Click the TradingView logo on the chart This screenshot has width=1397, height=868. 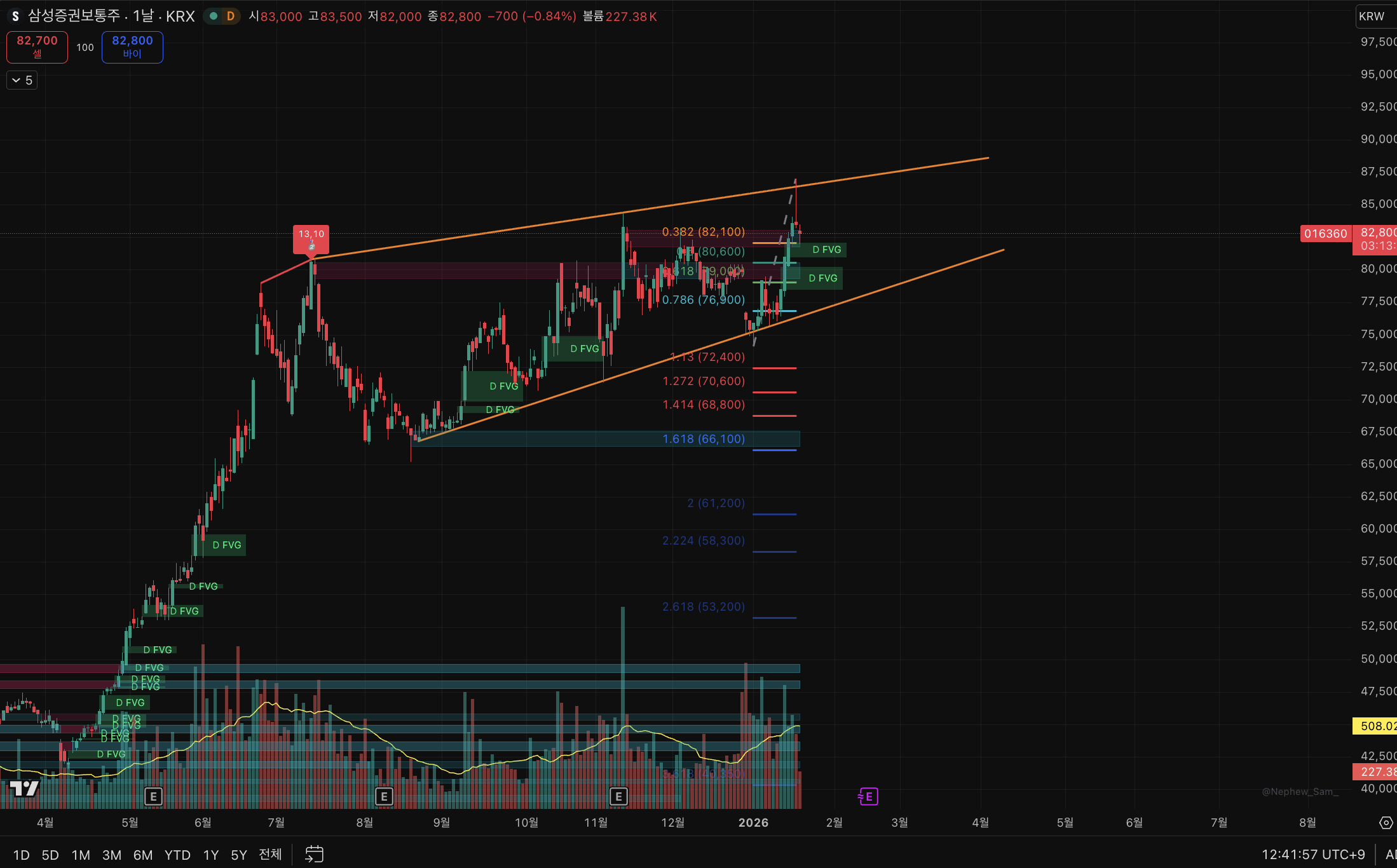(24, 789)
